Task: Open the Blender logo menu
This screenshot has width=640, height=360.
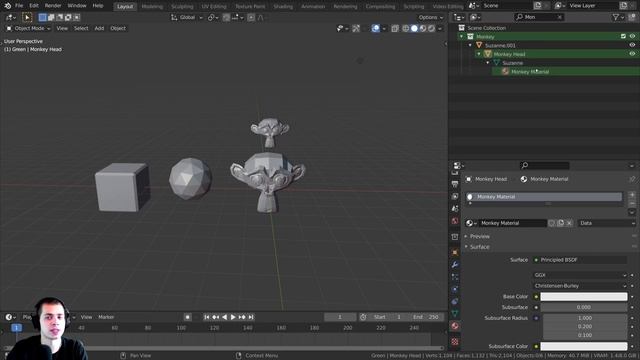Action: 8,6
